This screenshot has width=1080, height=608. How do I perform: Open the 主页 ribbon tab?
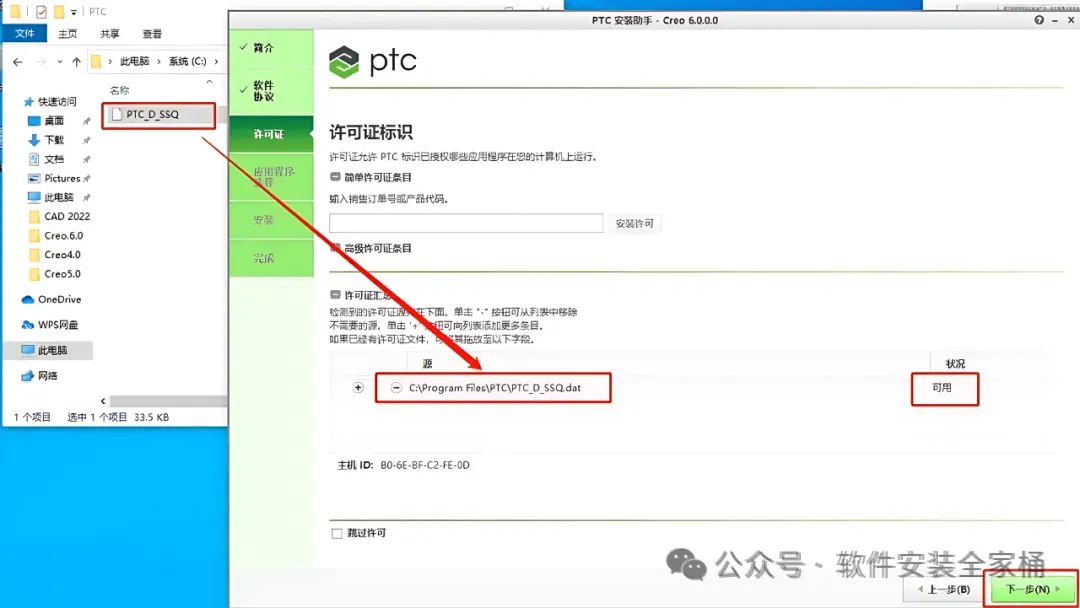click(68, 34)
